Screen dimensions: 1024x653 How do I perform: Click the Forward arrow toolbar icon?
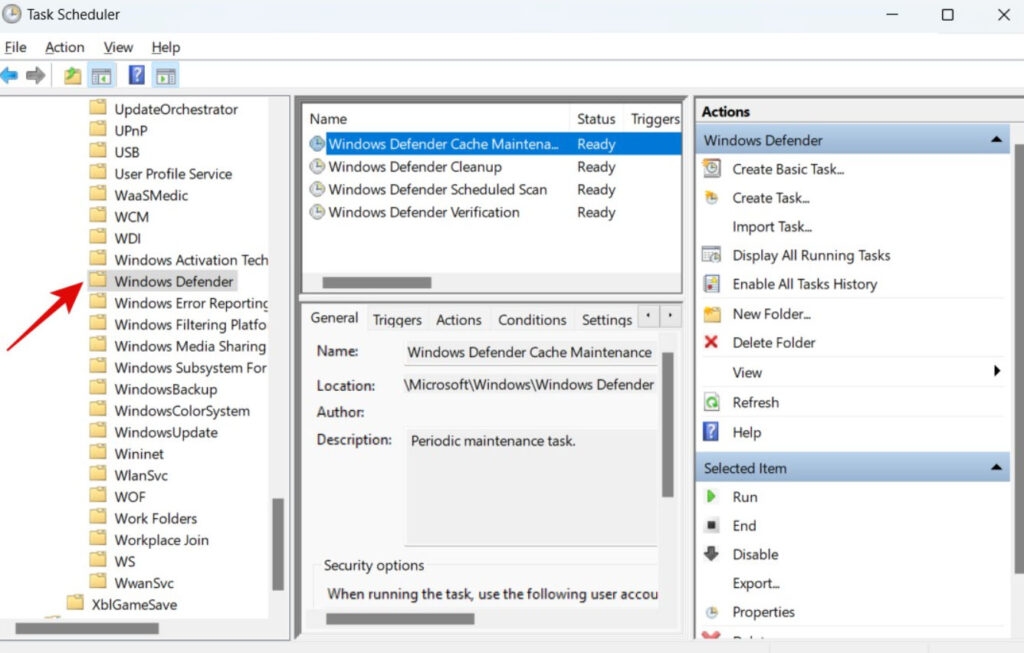click(x=35, y=76)
